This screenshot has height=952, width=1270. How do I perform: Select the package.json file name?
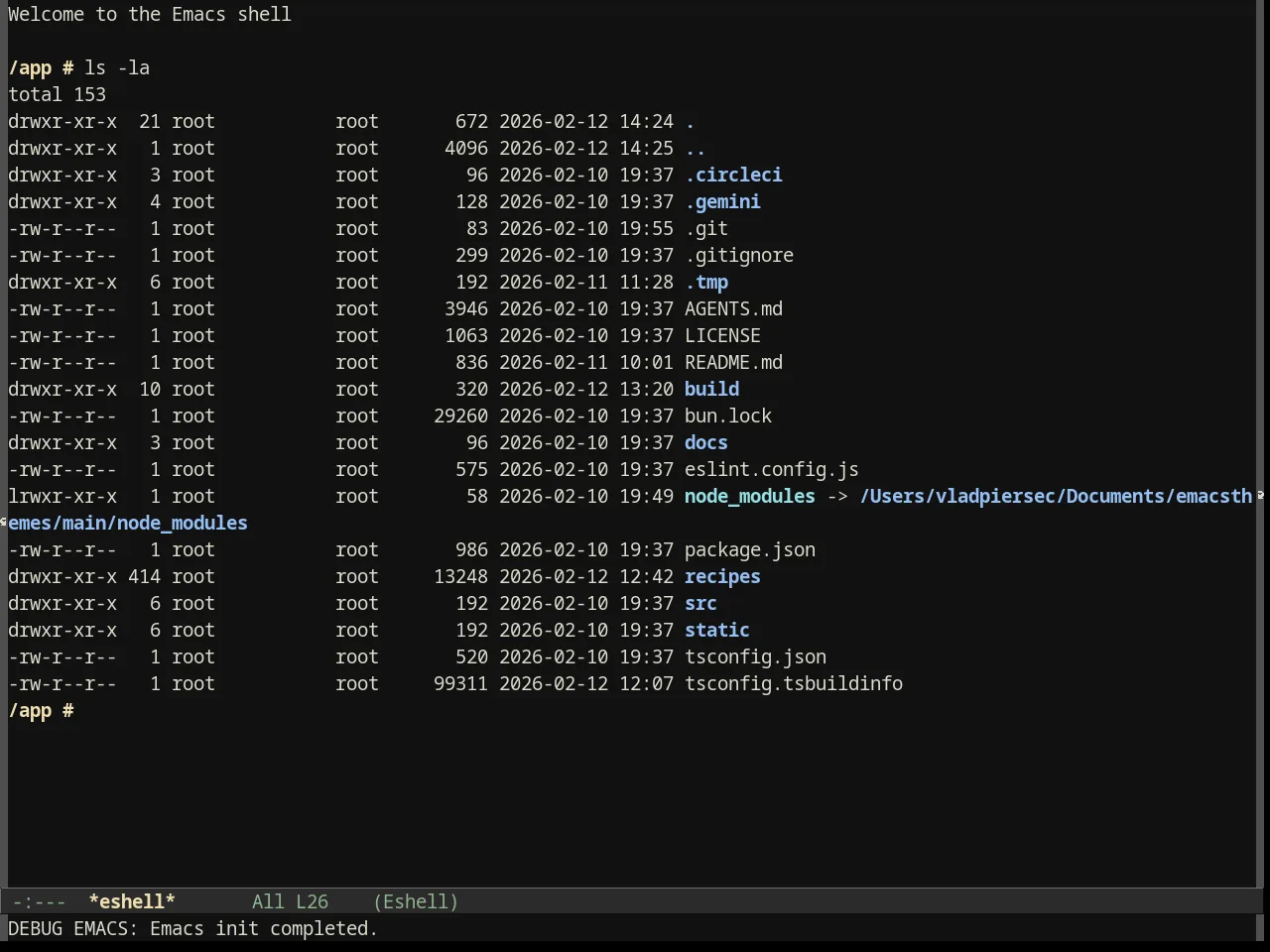tap(750, 549)
